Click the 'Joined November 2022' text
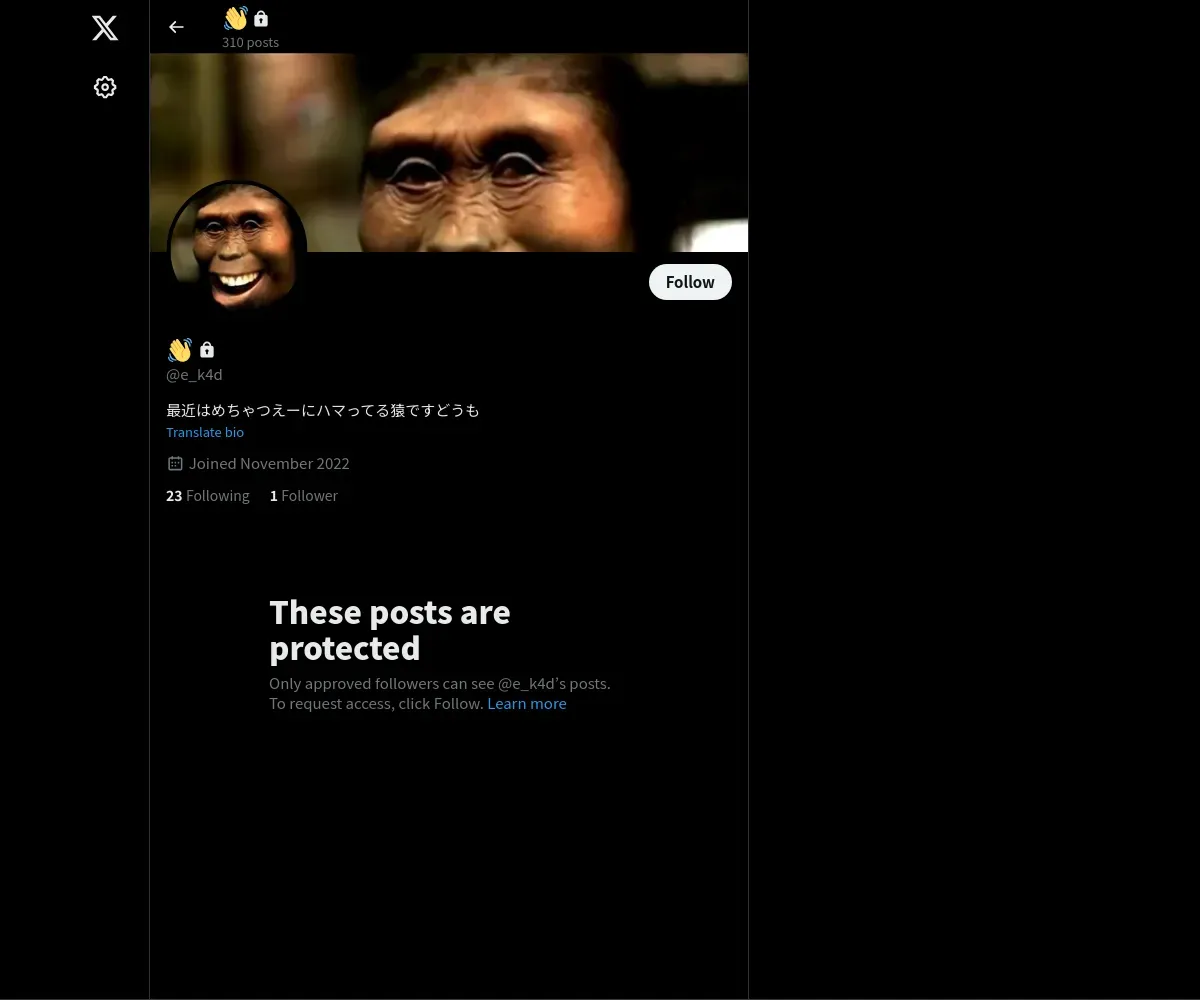This screenshot has width=1200, height=1000. [x=269, y=463]
